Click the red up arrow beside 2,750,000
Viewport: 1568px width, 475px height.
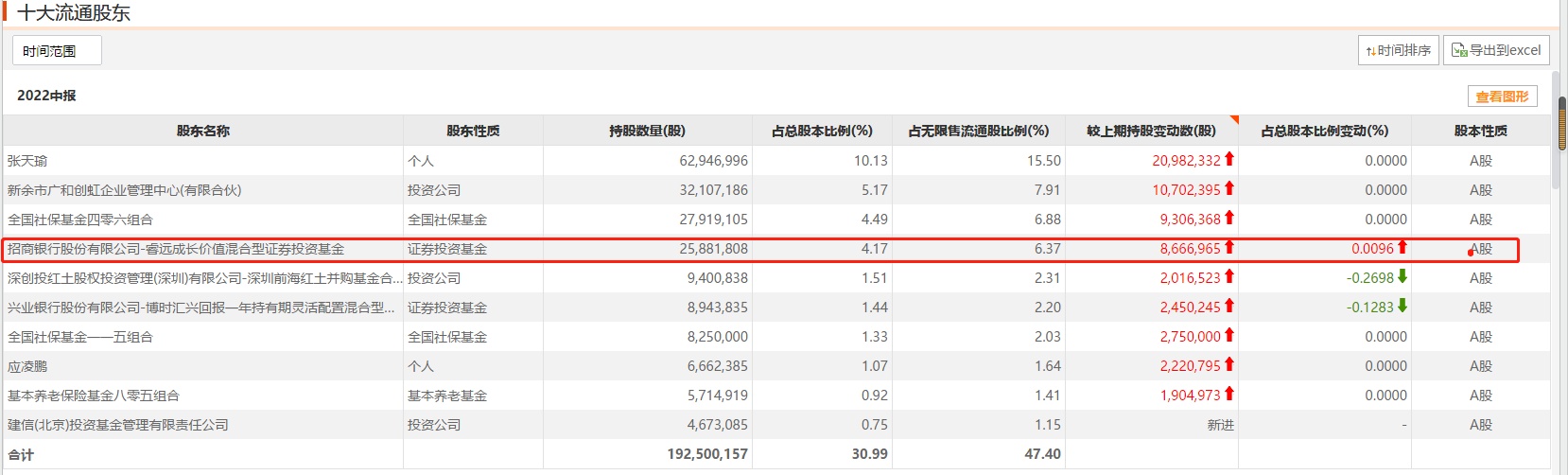[x=1229, y=335]
